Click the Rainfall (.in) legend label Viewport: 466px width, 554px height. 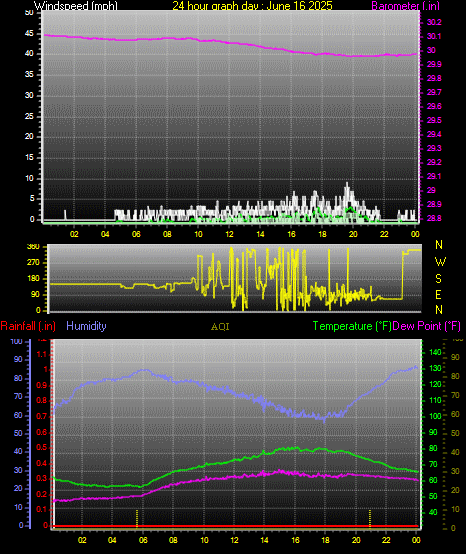point(28,326)
